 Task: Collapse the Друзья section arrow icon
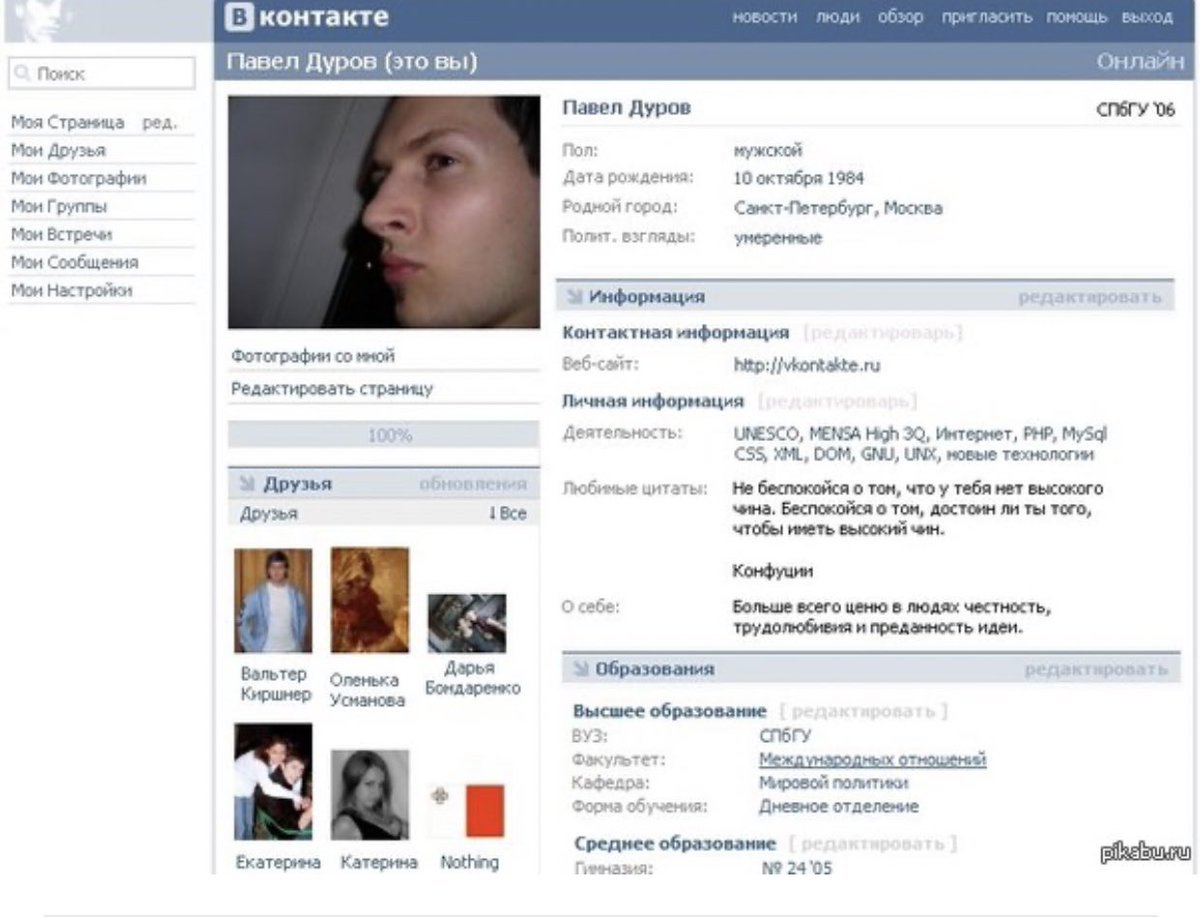point(248,484)
